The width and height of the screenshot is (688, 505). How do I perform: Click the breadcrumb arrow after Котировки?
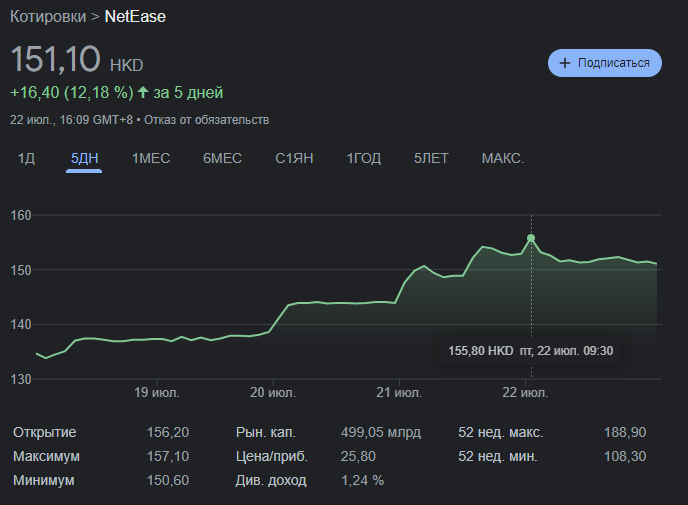(x=95, y=16)
